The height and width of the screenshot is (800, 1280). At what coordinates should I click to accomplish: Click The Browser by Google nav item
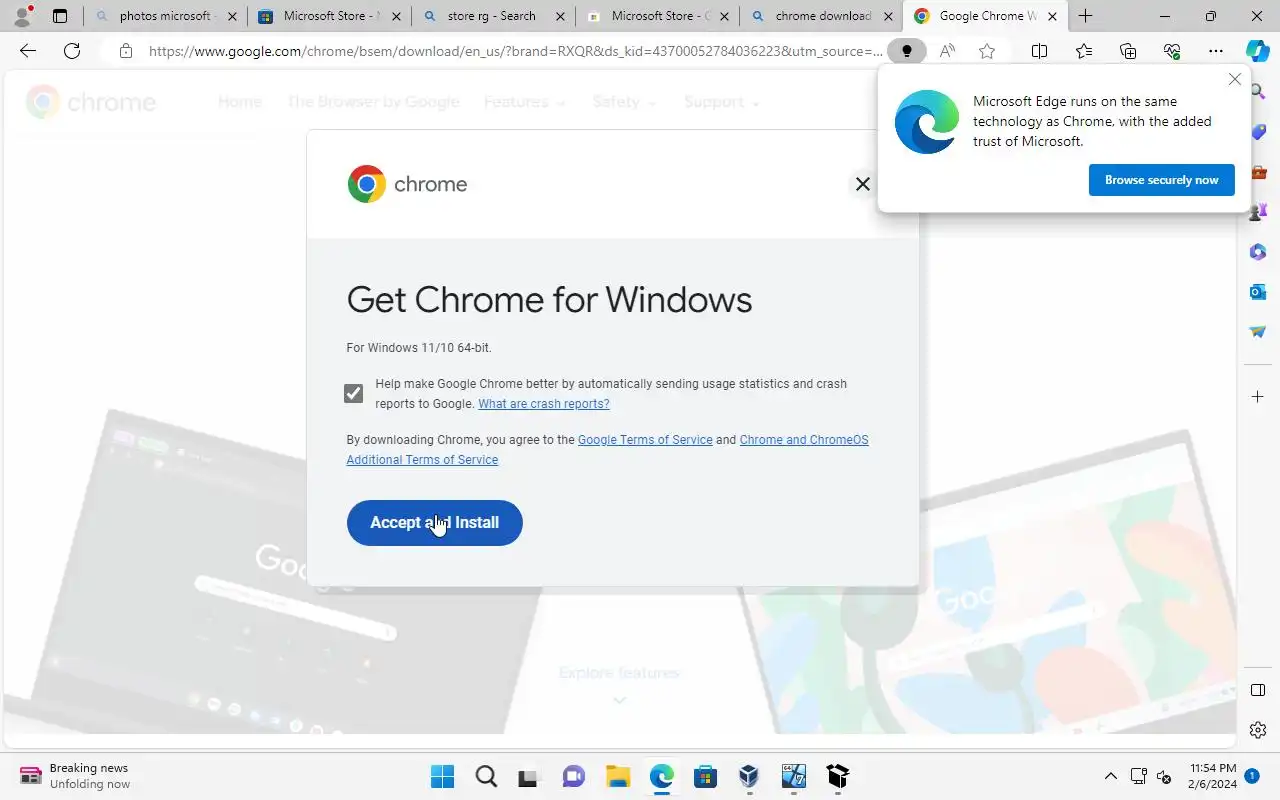pos(373,102)
